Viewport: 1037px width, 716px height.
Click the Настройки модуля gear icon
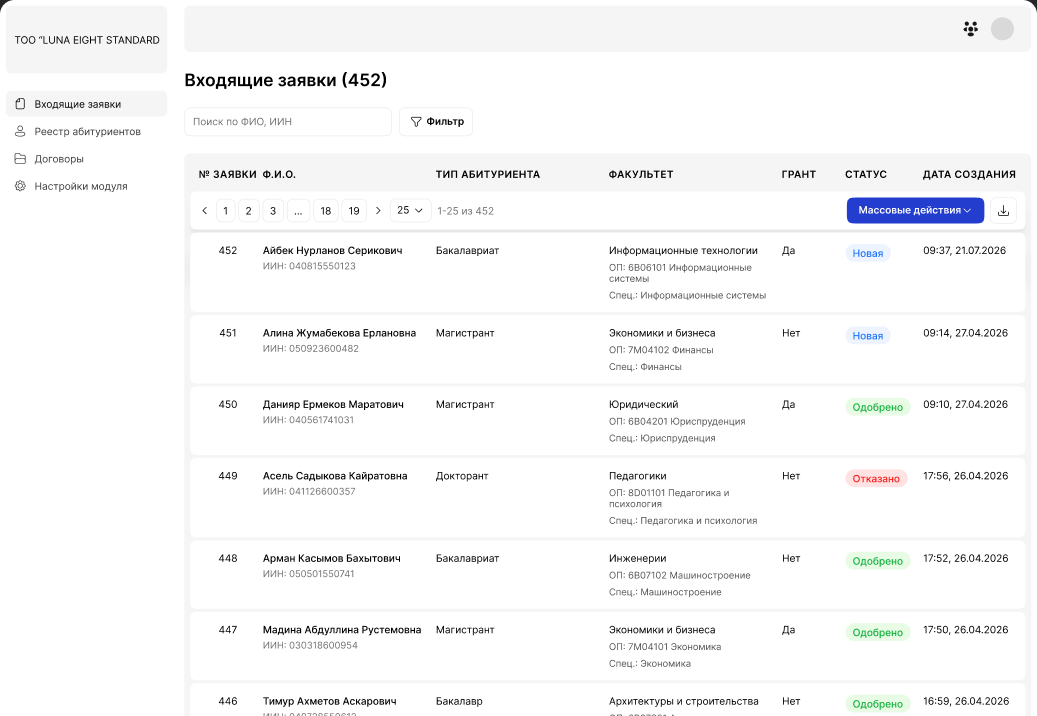click(x=21, y=186)
